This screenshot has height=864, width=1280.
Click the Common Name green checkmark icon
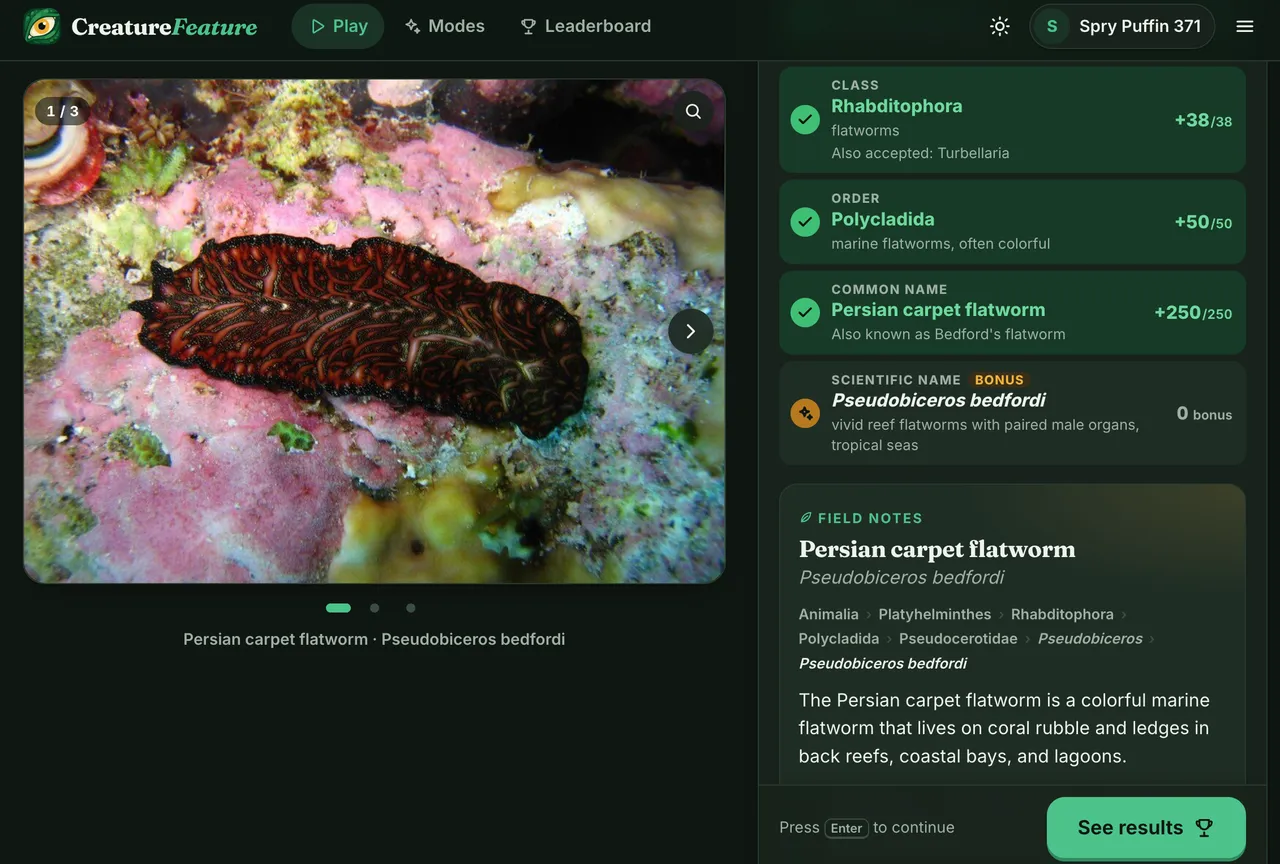(805, 313)
